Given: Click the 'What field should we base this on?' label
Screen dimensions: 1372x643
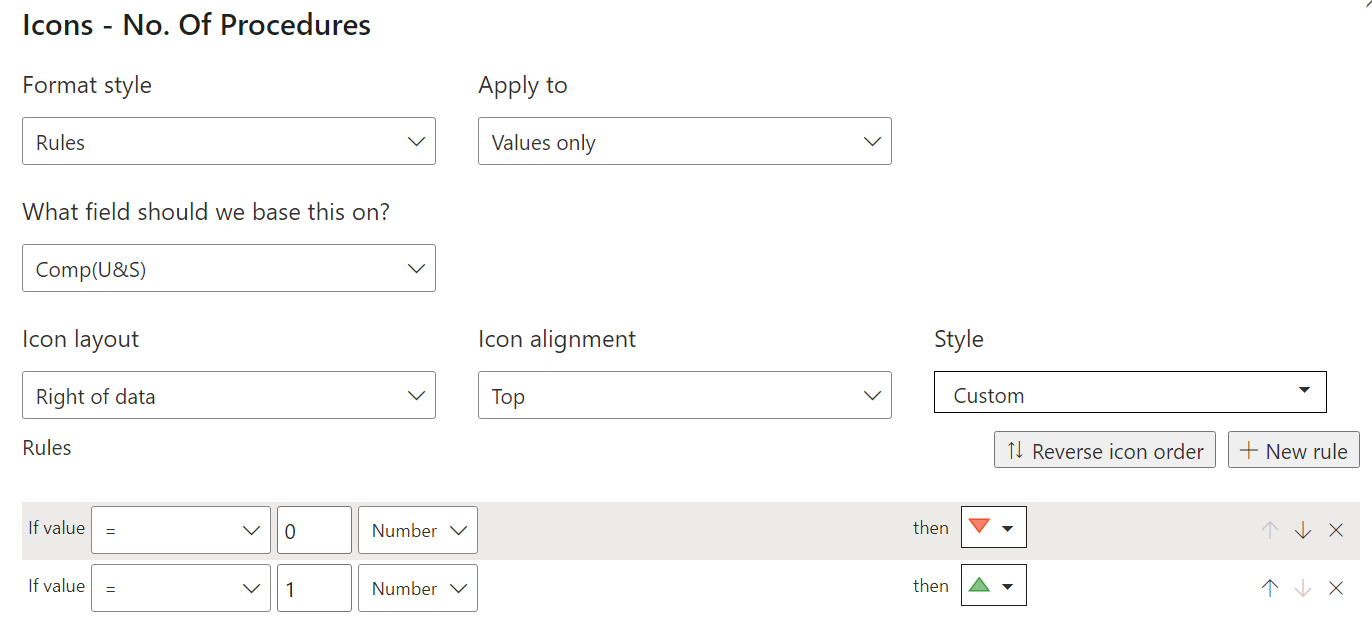Looking at the screenshot, I should (206, 212).
